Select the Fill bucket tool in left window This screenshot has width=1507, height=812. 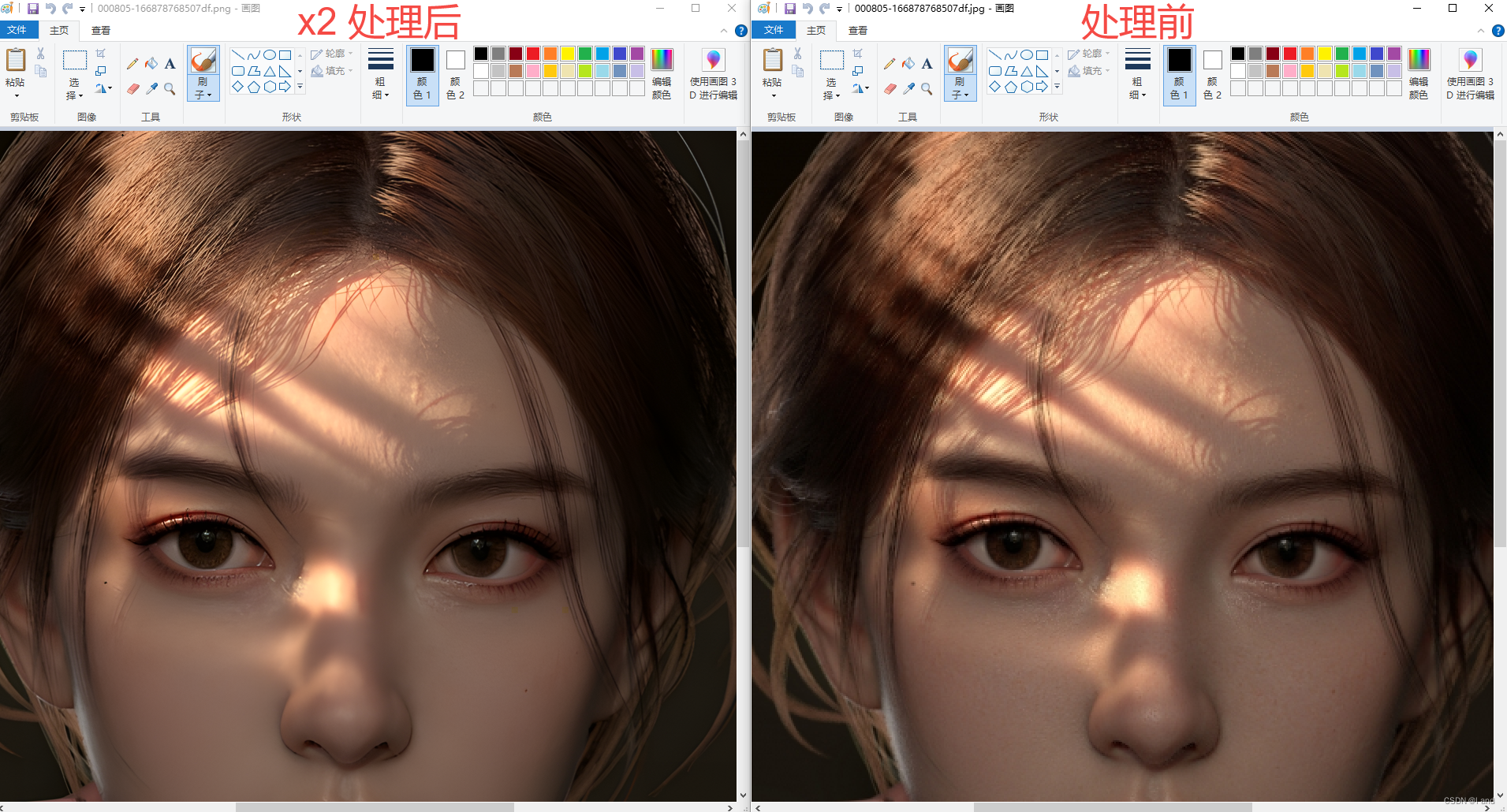pyautogui.click(x=151, y=64)
